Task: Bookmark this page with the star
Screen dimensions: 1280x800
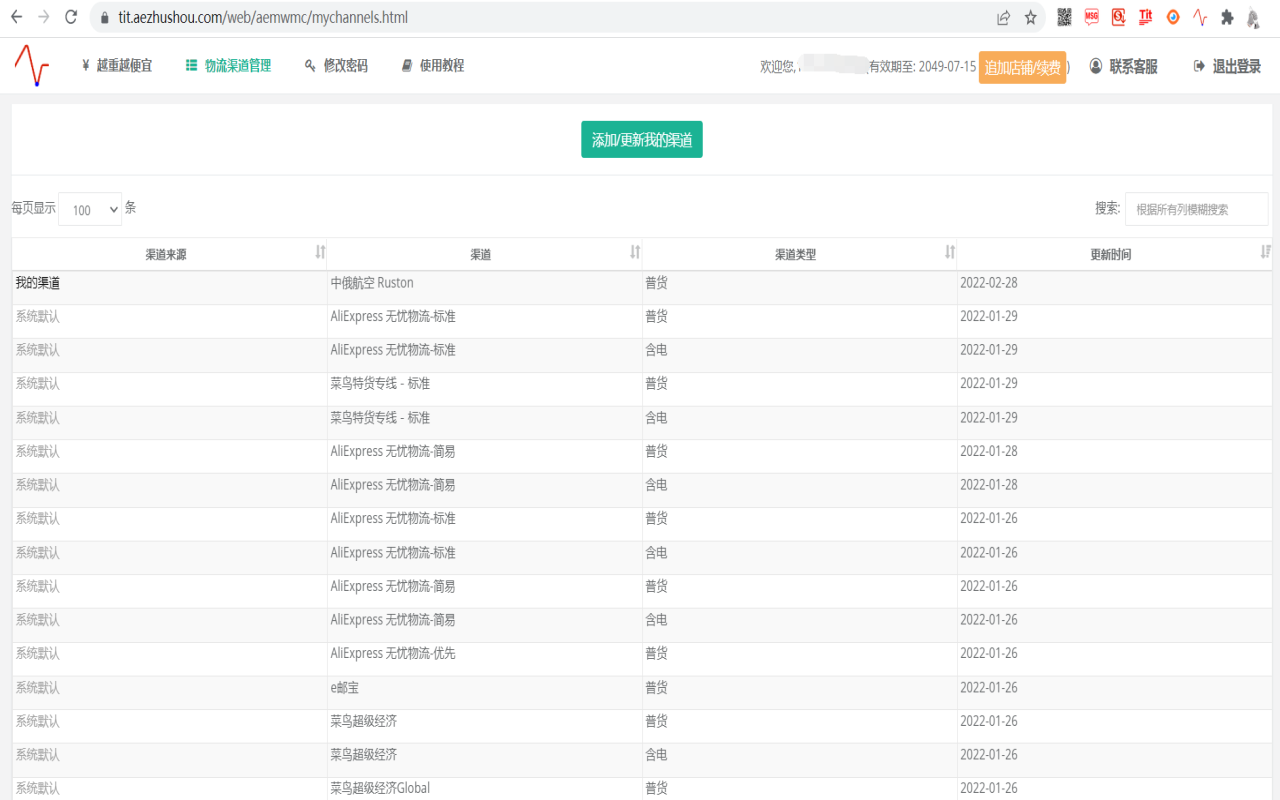Action: (1031, 17)
